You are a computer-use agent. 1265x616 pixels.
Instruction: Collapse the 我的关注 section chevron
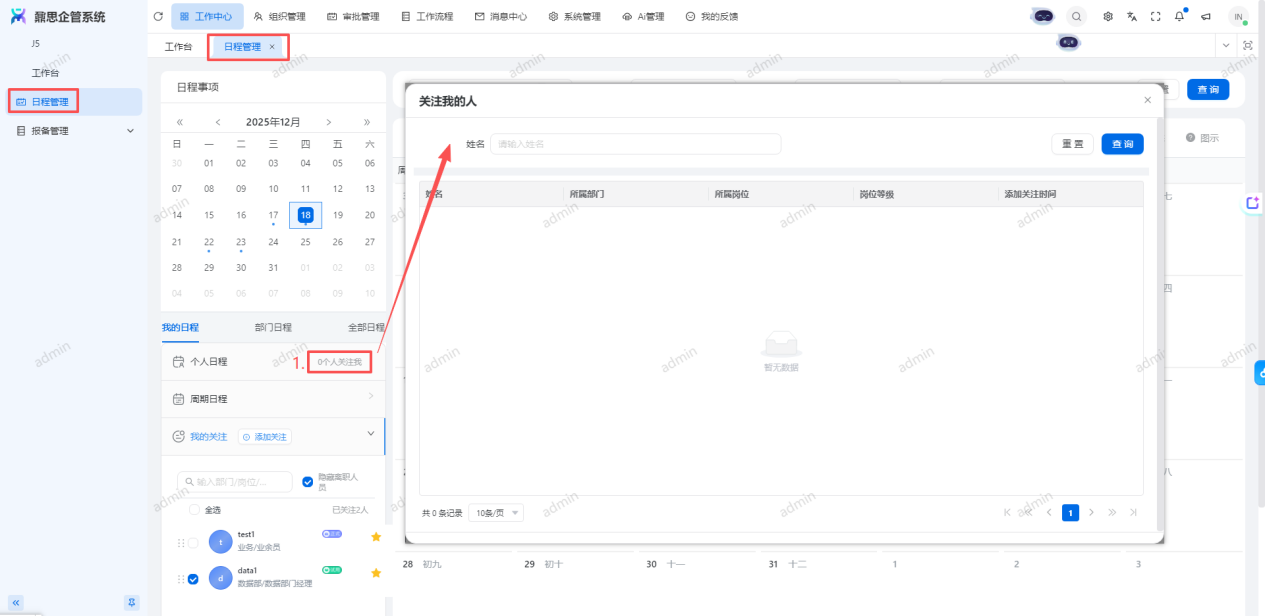pos(371,434)
